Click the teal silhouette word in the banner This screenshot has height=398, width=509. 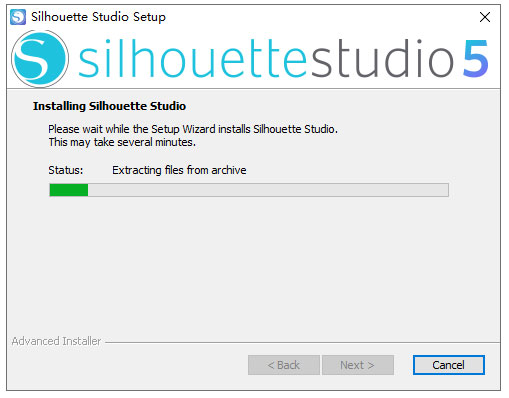(192, 59)
